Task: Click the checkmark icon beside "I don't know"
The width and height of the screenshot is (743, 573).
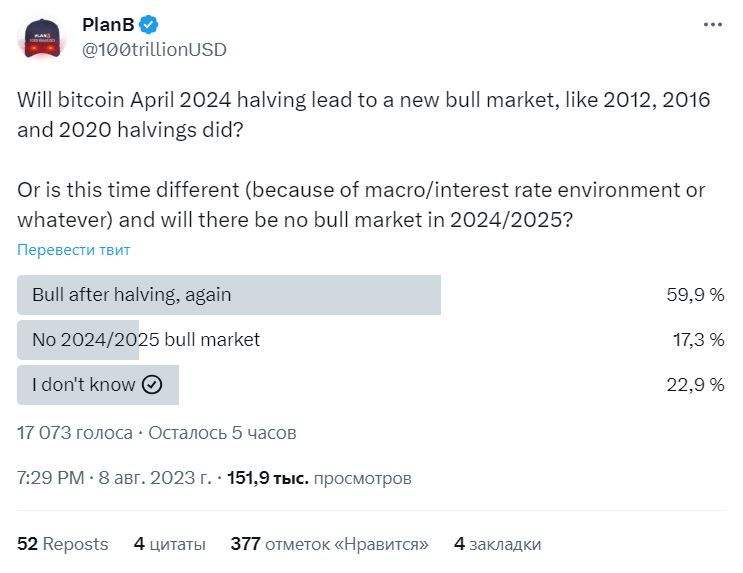Action: 152,385
